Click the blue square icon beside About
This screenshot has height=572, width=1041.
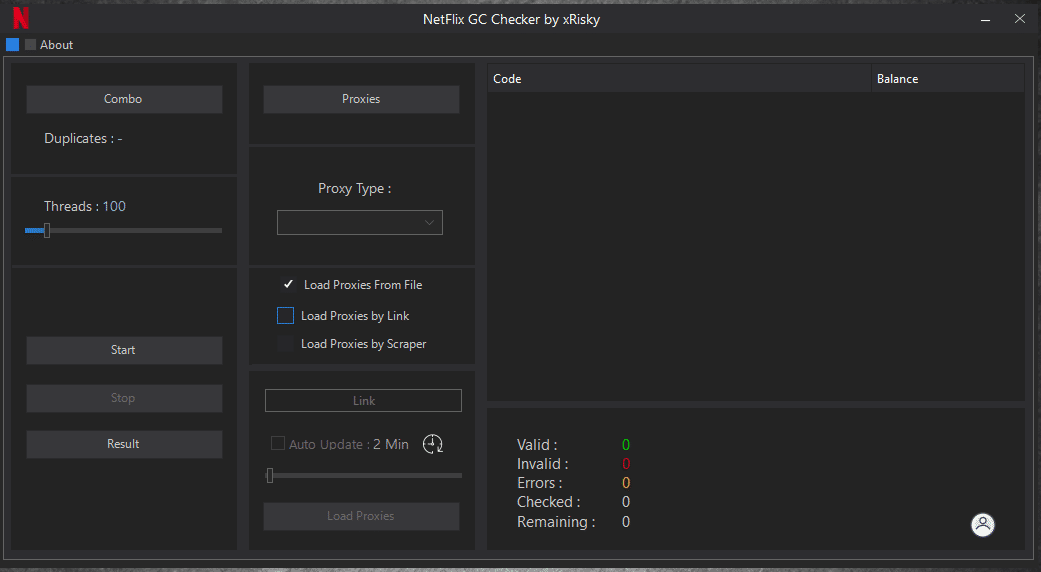click(x=12, y=45)
